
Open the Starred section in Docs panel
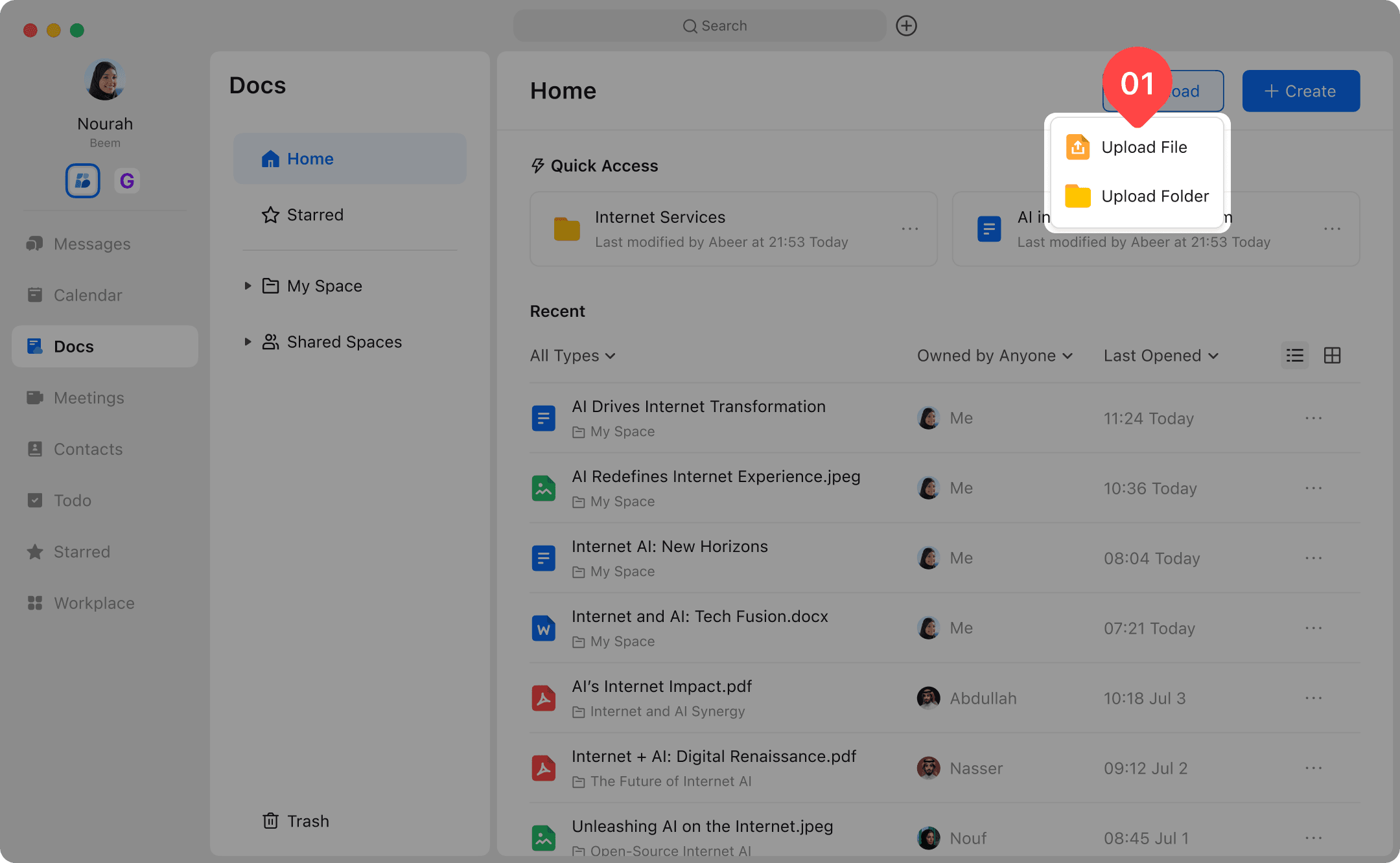point(303,215)
